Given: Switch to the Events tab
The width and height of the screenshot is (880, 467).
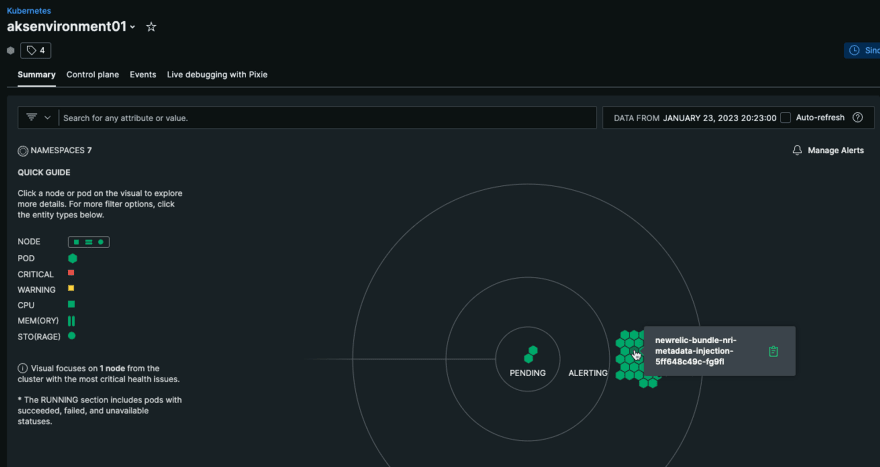Looking at the screenshot, I should (x=143, y=75).
